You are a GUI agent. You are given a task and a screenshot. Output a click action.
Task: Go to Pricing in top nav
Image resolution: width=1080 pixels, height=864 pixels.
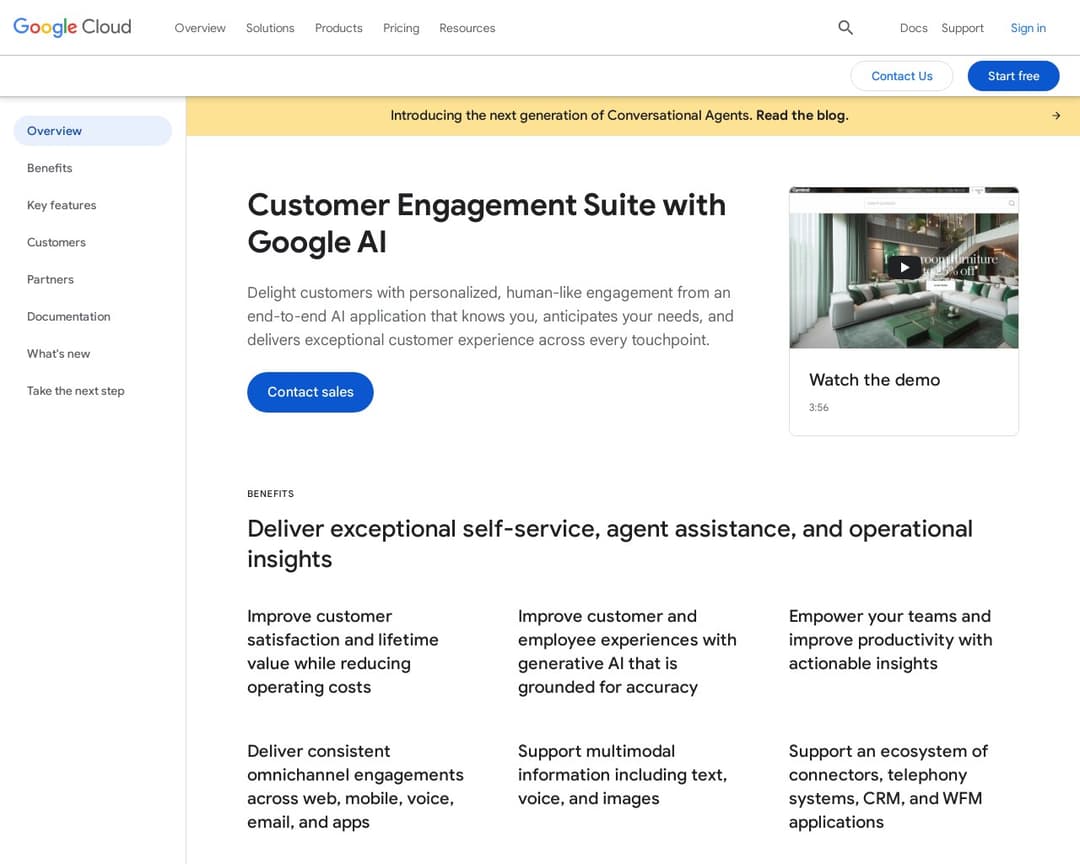[x=401, y=28]
